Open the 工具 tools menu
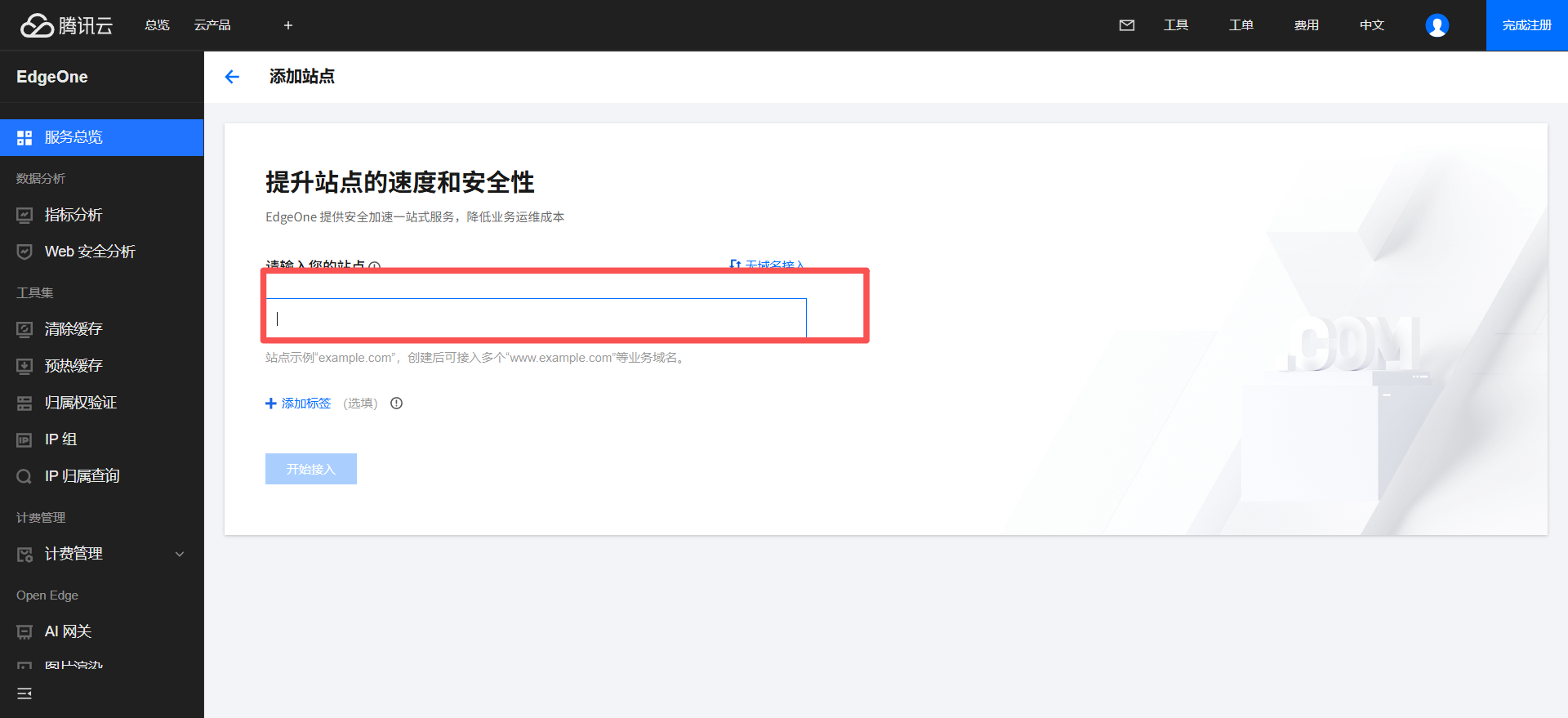1568x718 pixels. pos(1176,25)
